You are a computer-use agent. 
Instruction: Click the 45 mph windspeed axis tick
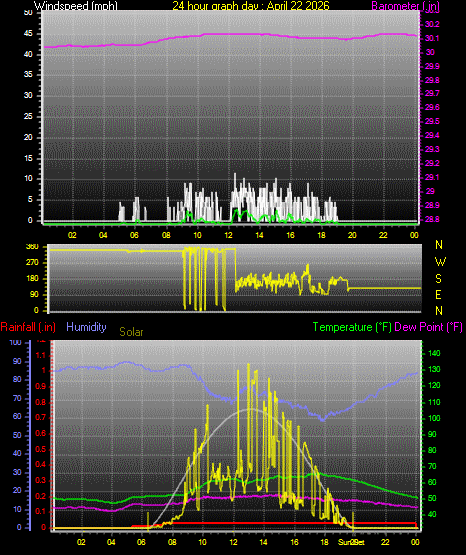(28, 34)
